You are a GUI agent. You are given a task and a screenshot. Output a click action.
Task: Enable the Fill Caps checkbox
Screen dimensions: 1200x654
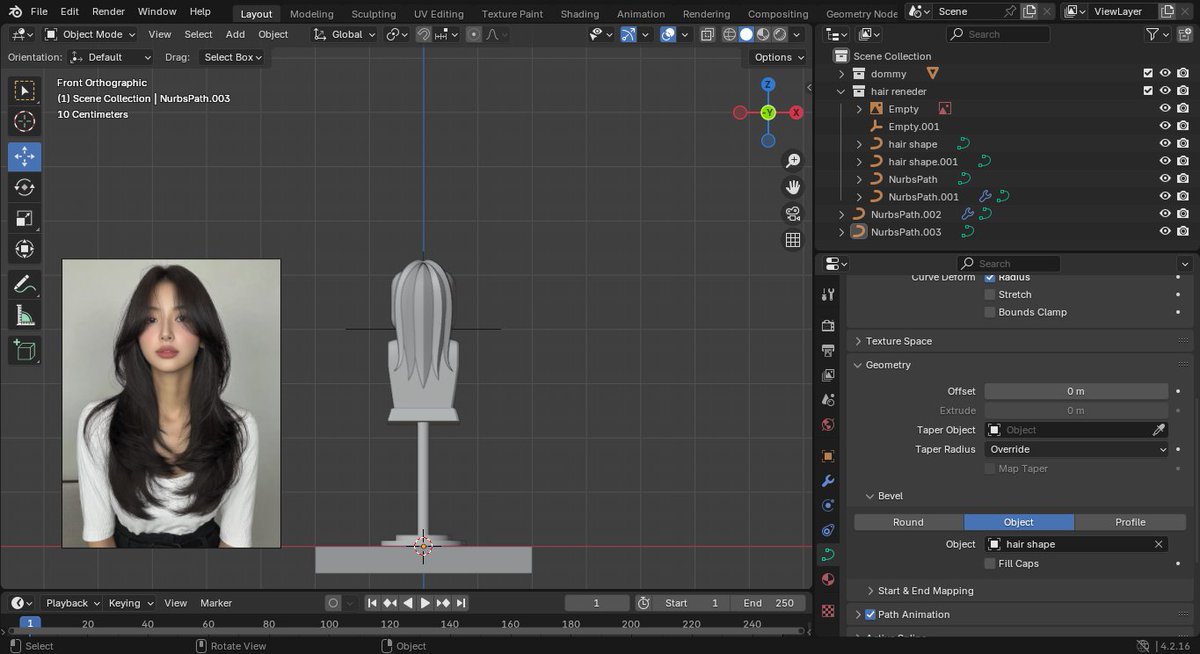(990, 564)
